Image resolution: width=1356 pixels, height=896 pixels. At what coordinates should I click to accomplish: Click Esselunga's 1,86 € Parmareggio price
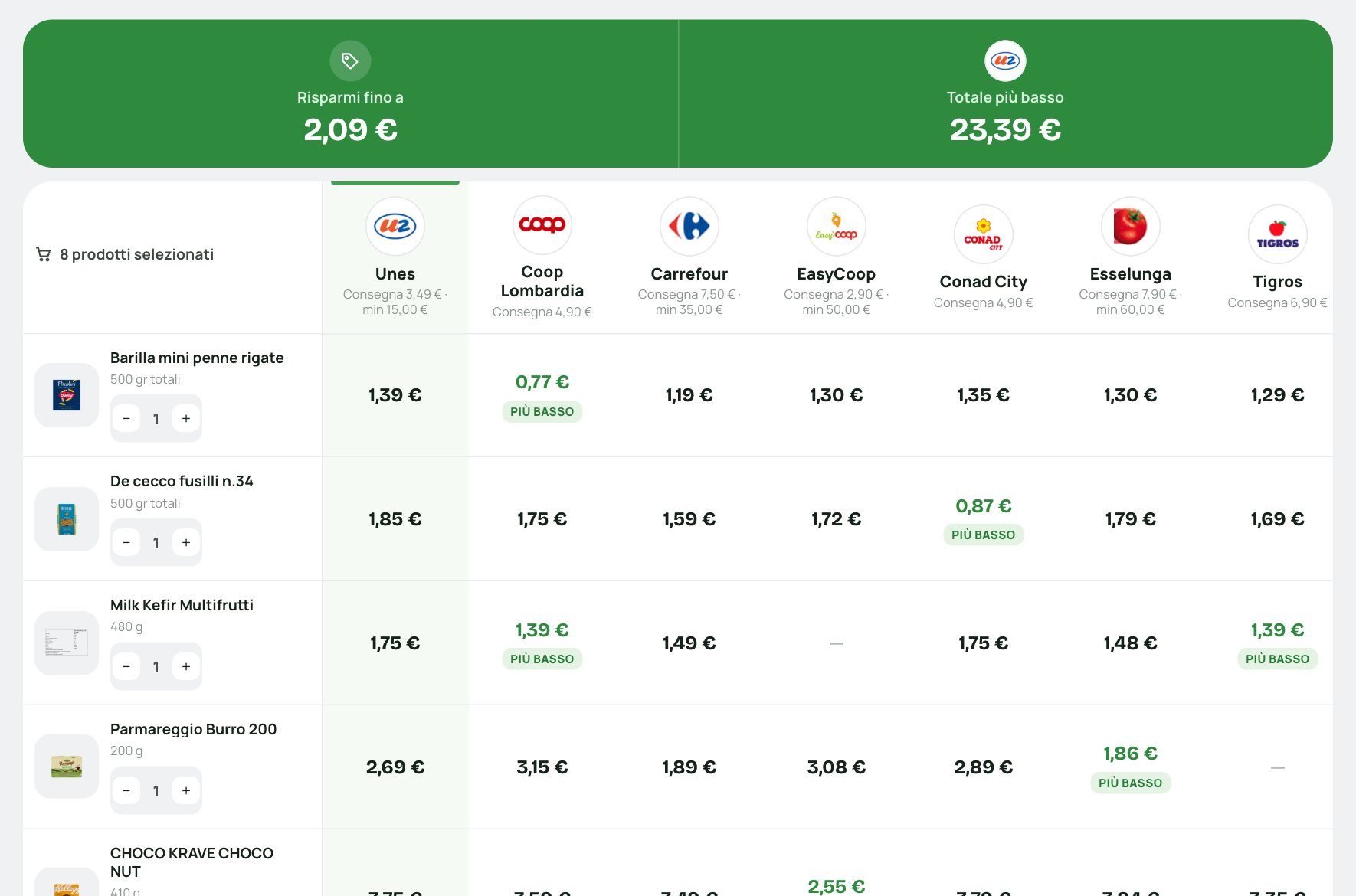(1131, 753)
